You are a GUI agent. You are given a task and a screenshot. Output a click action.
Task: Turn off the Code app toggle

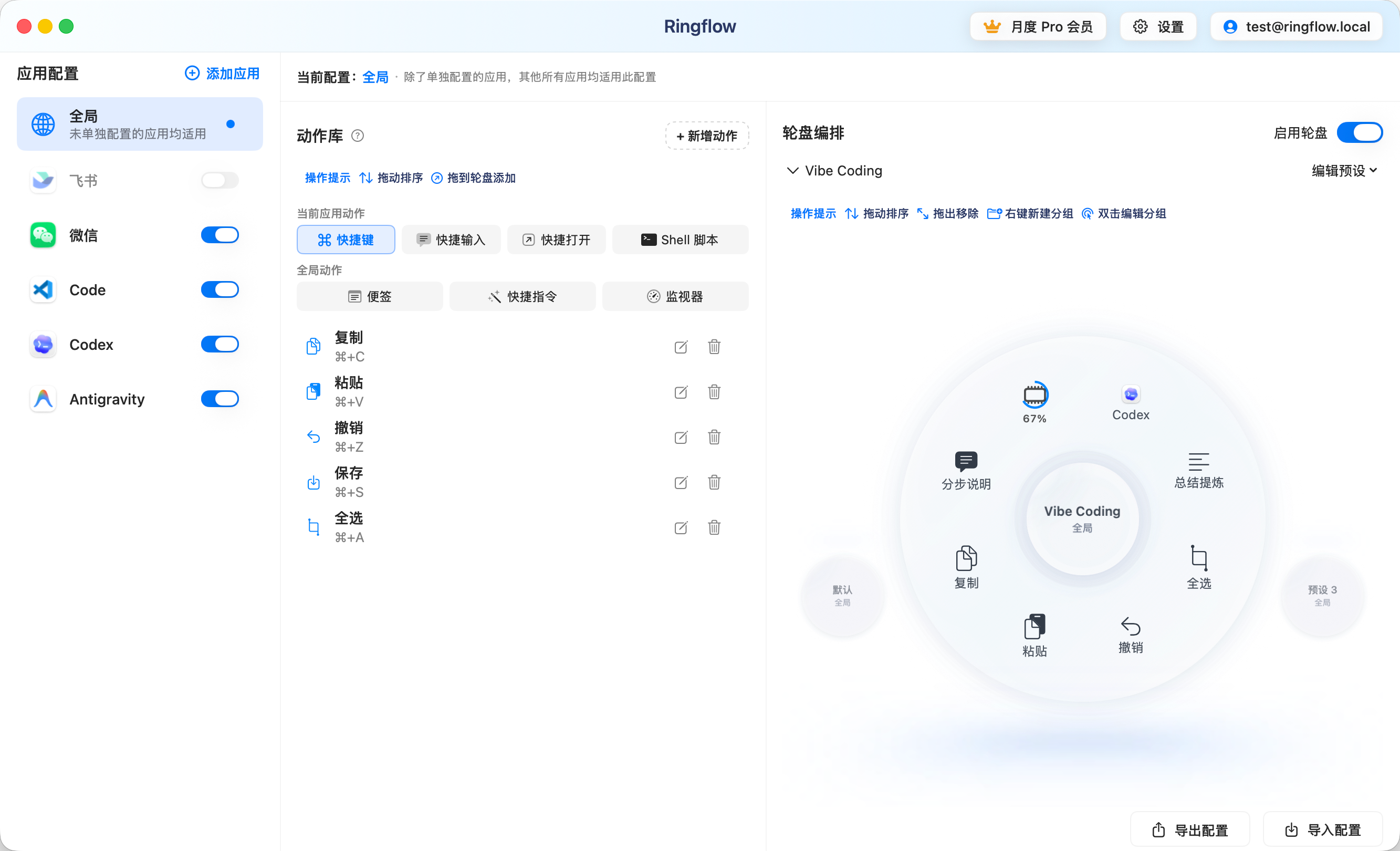coord(220,289)
